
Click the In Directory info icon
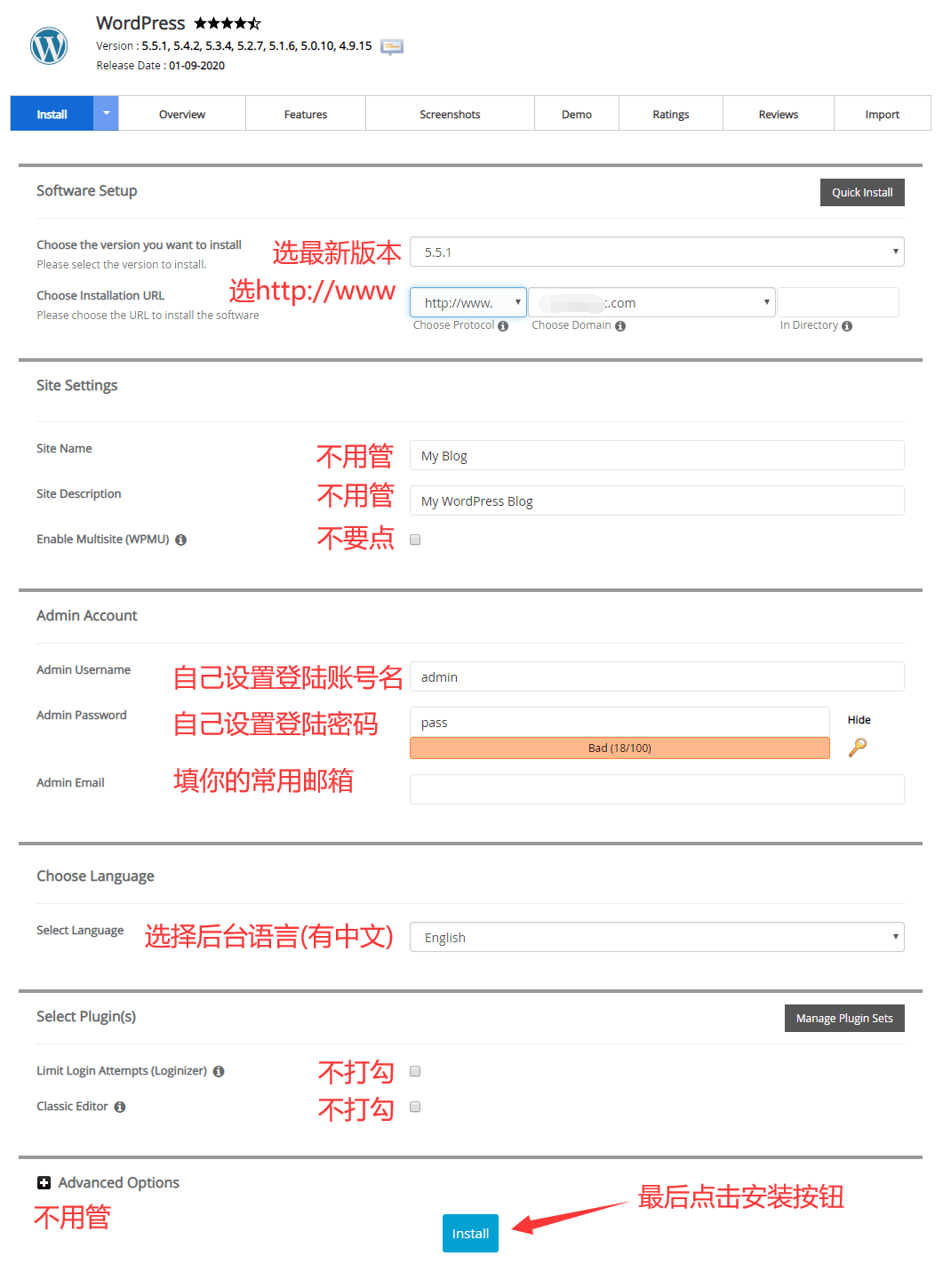[847, 326]
